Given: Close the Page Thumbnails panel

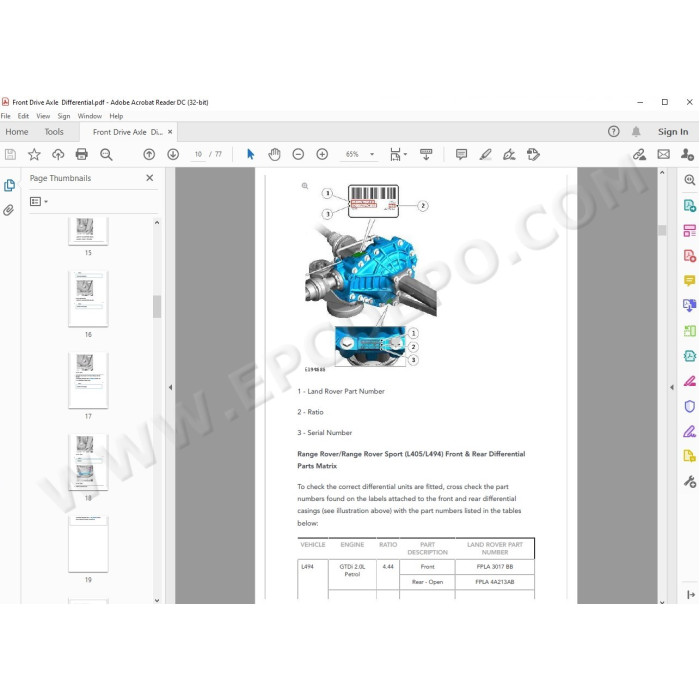Looking at the screenshot, I should click(150, 178).
